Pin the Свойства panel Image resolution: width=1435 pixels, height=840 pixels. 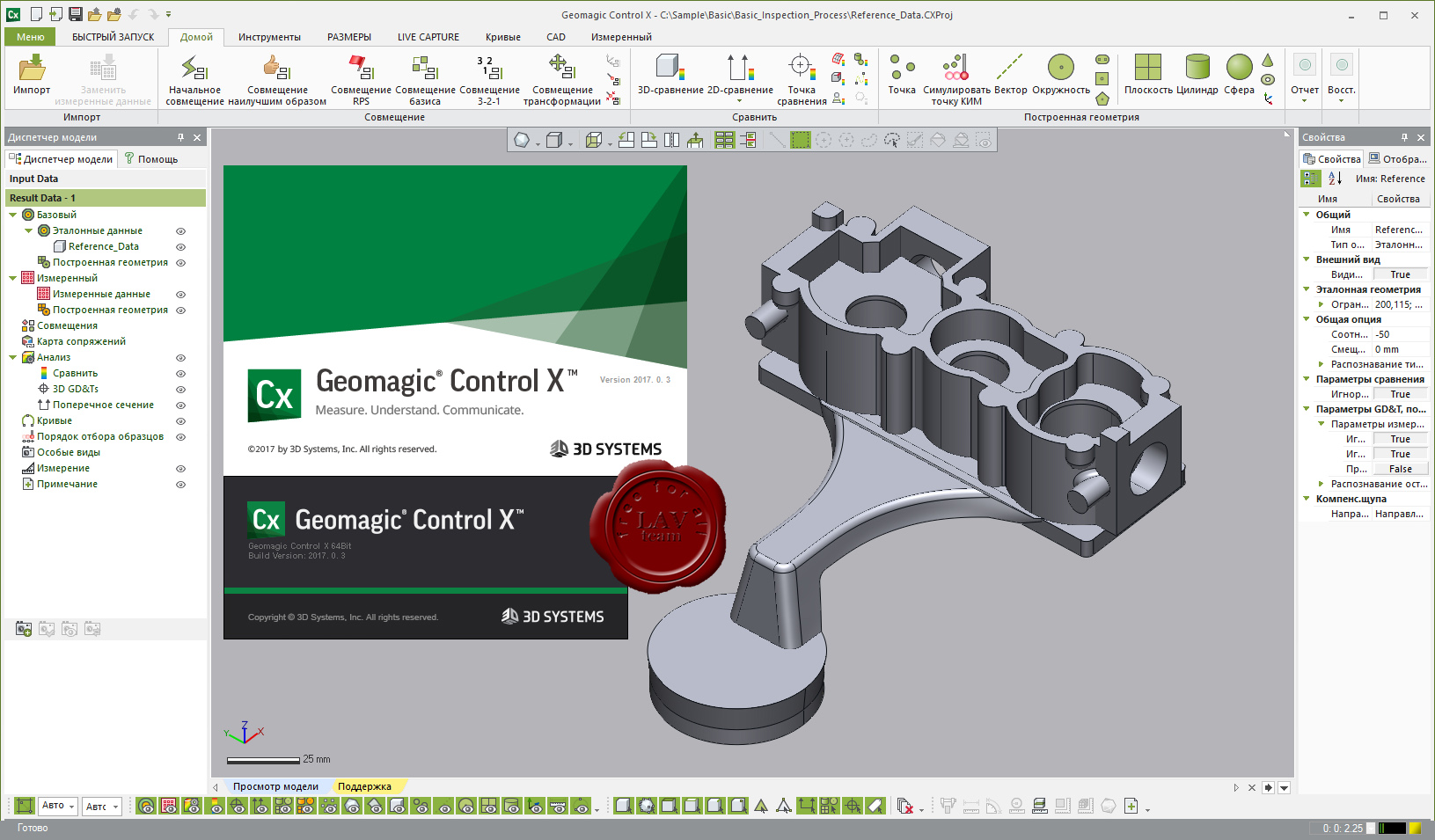coord(1404,137)
